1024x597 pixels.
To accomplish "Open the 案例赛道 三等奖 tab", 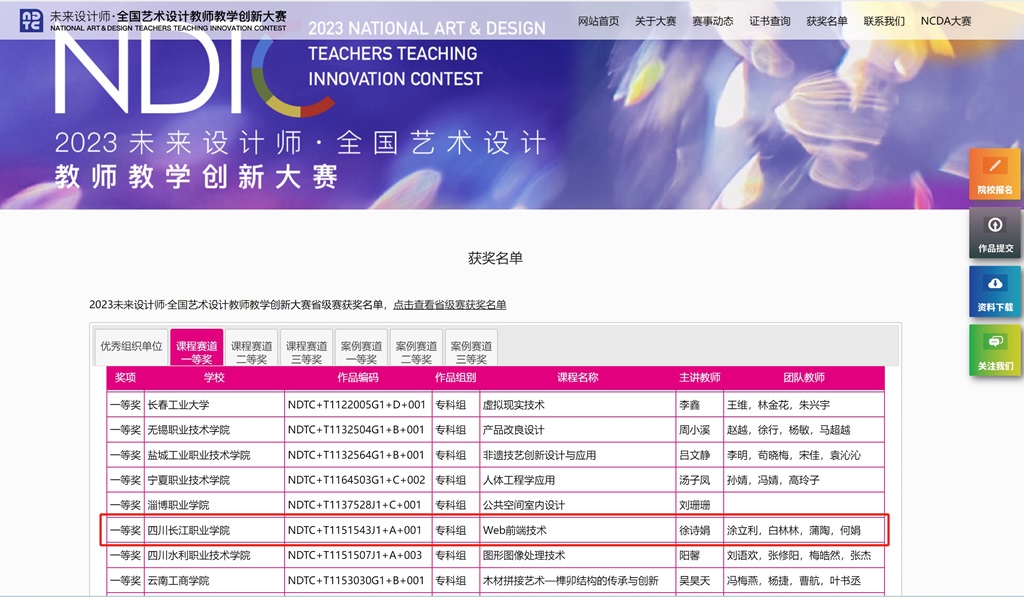I will [x=471, y=347].
